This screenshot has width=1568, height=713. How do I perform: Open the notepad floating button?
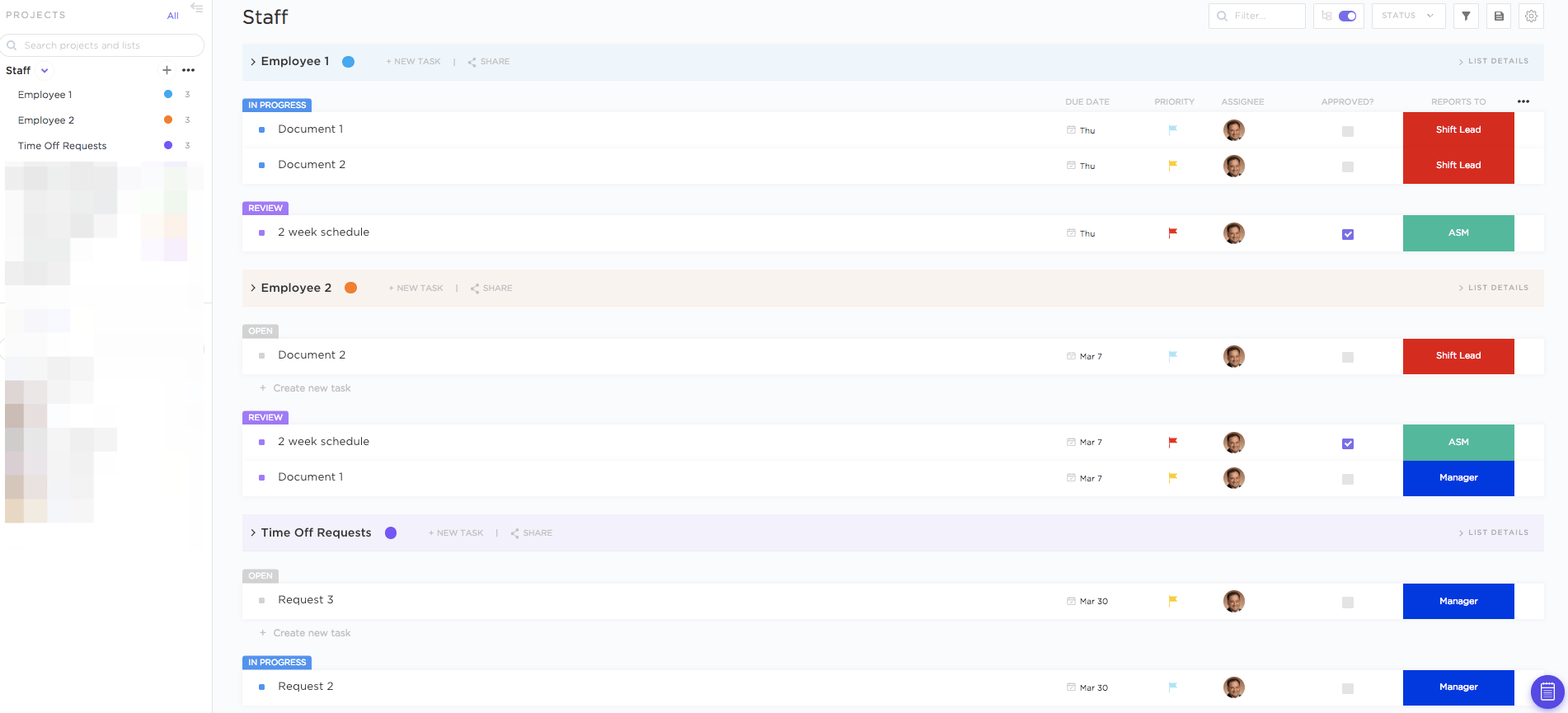coord(1547,692)
